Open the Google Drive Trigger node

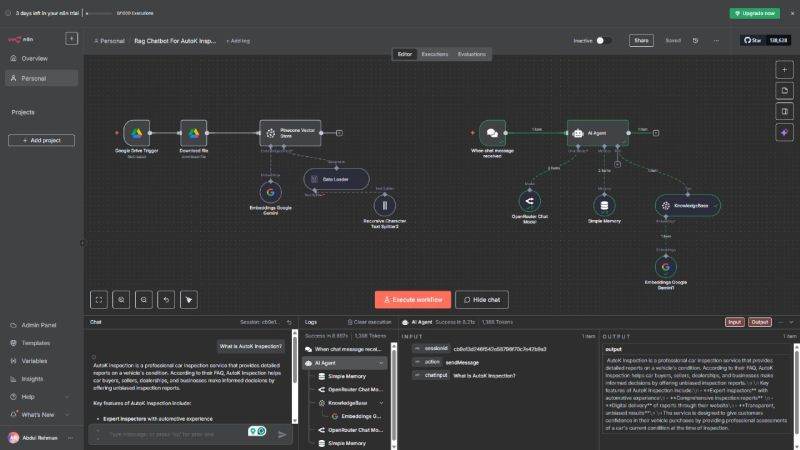click(136, 133)
